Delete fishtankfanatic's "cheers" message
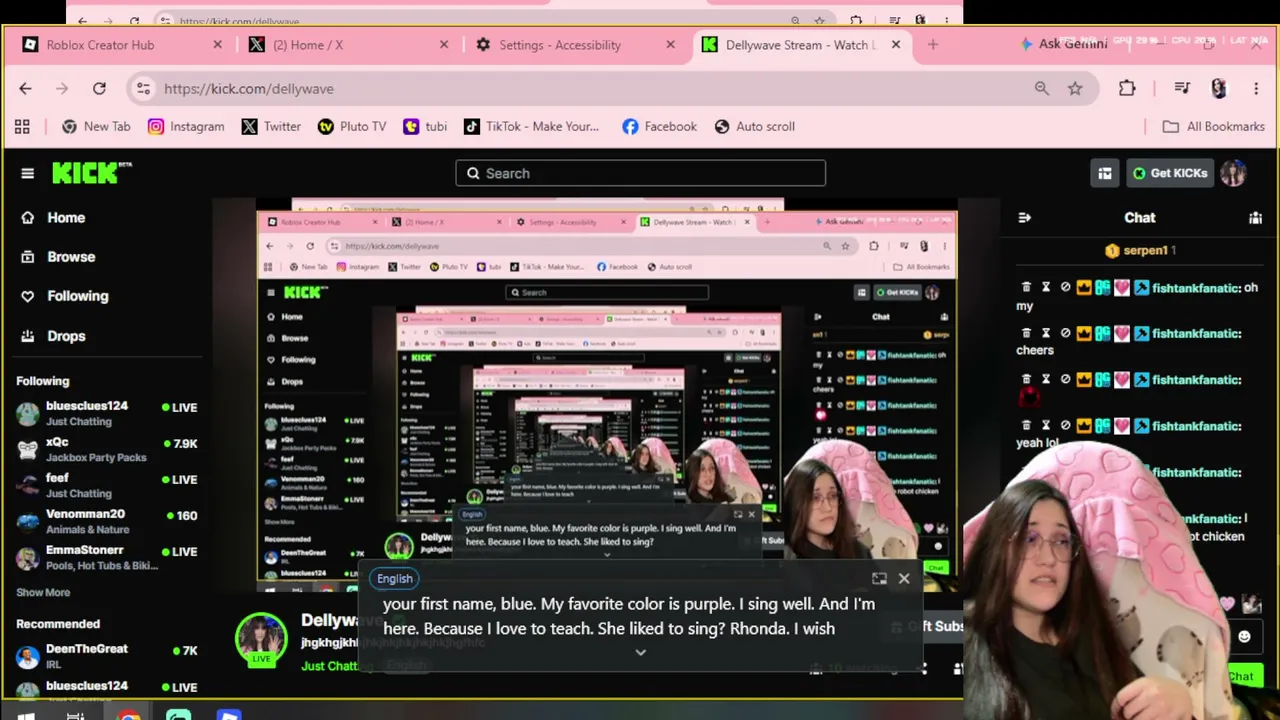The image size is (1280, 720). pos(1026,334)
